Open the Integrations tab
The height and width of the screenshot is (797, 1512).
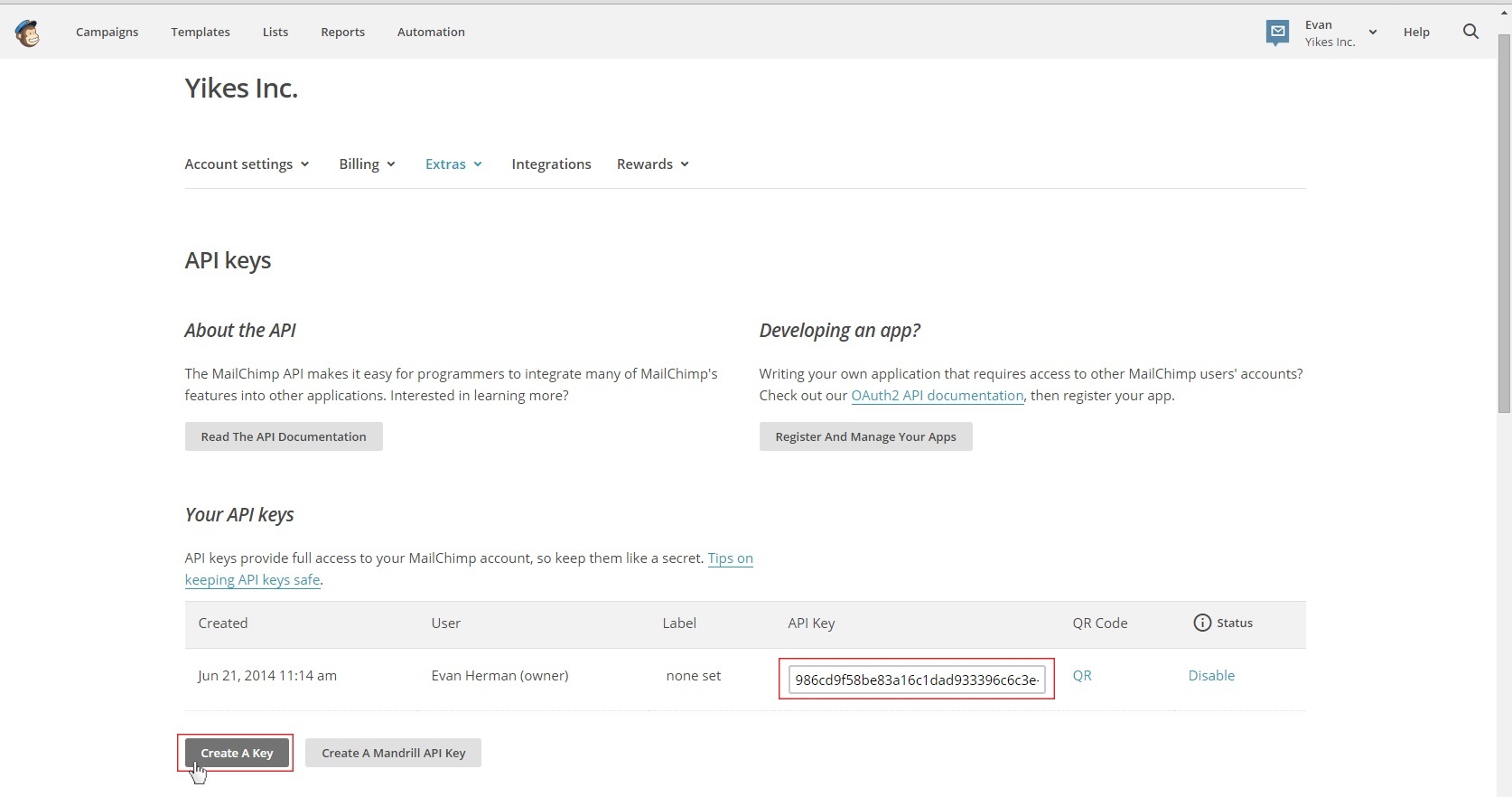(551, 164)
